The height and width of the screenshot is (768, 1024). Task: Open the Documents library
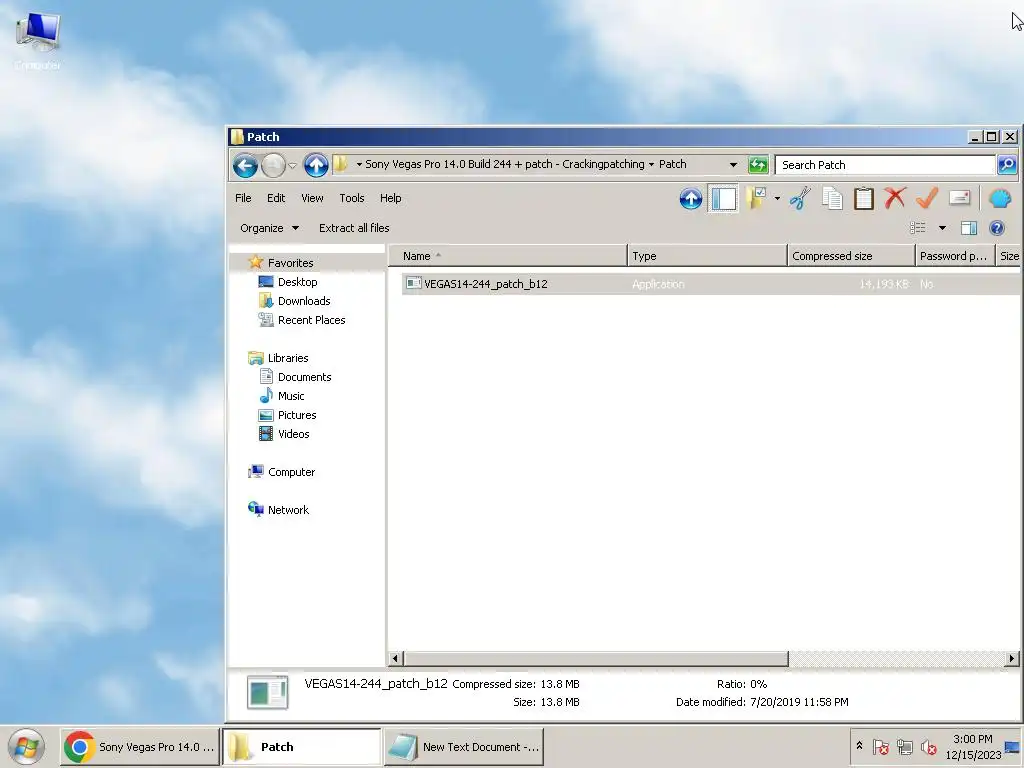coord(304,377)
